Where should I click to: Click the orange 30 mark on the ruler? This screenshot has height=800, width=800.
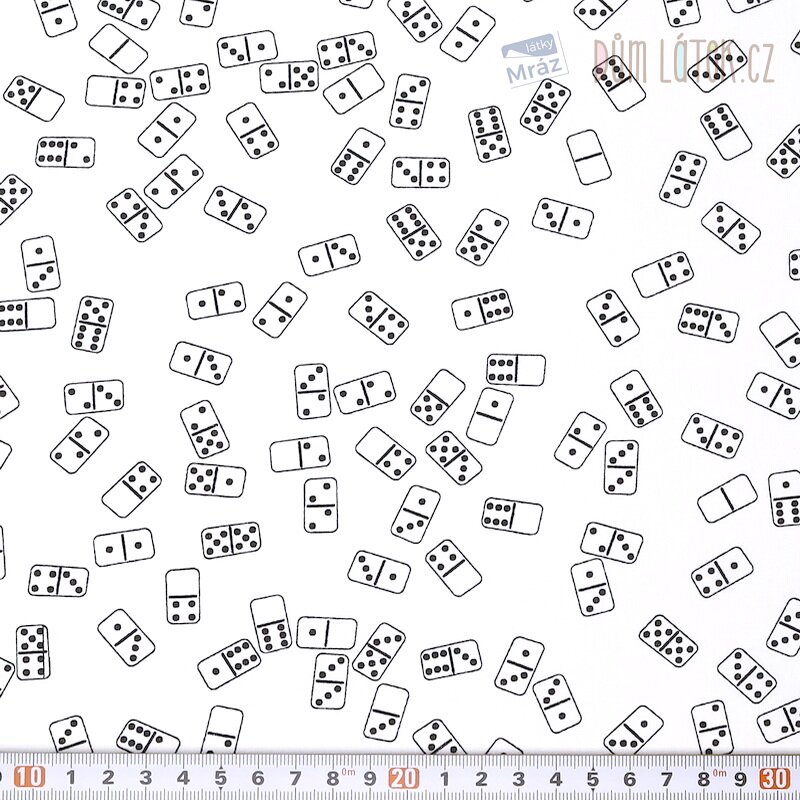775,778
